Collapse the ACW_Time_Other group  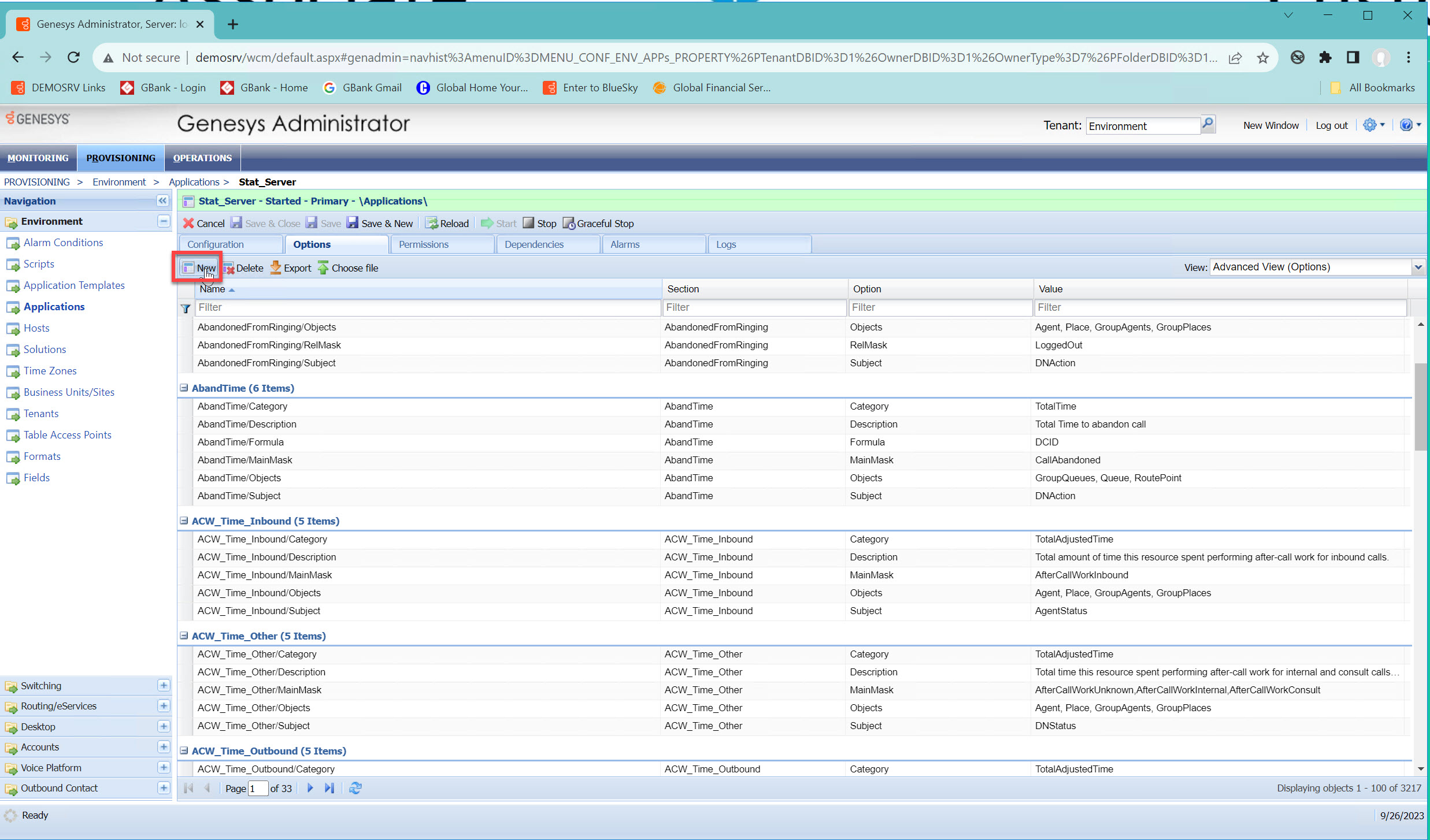click(184, 635)
